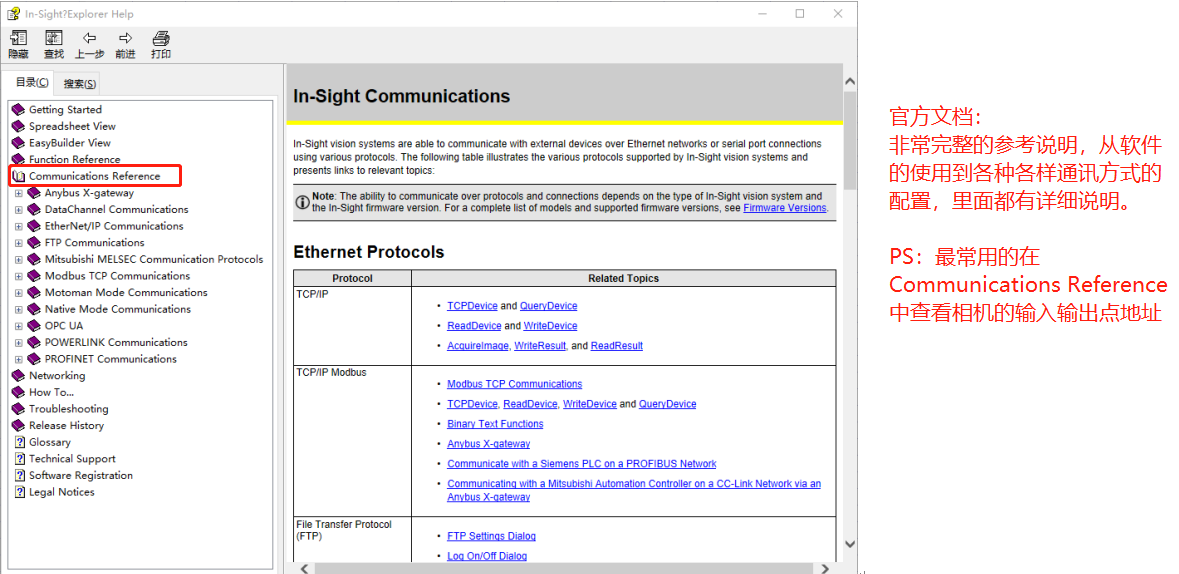
Task: Open the Log On/Off Dialog link
Action: point(486,556)
